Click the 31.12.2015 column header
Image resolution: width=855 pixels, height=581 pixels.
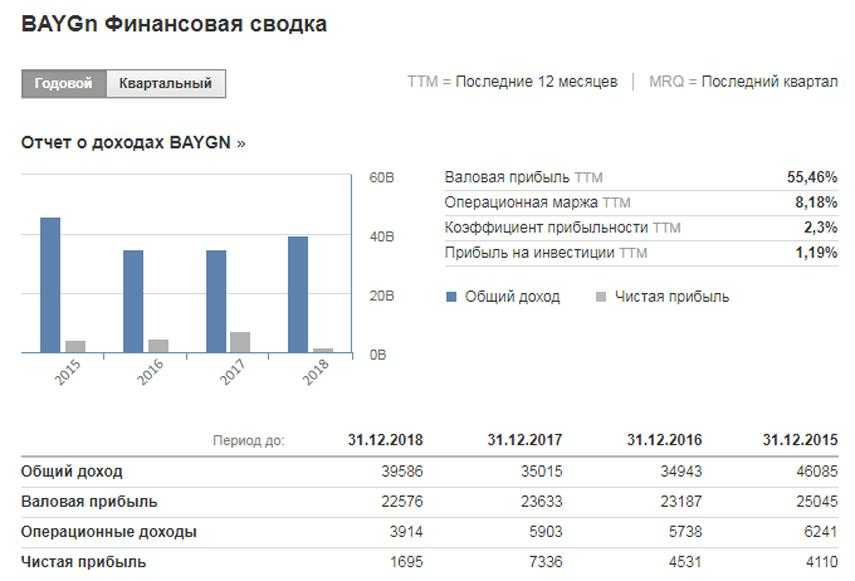(x=800, y=440)
